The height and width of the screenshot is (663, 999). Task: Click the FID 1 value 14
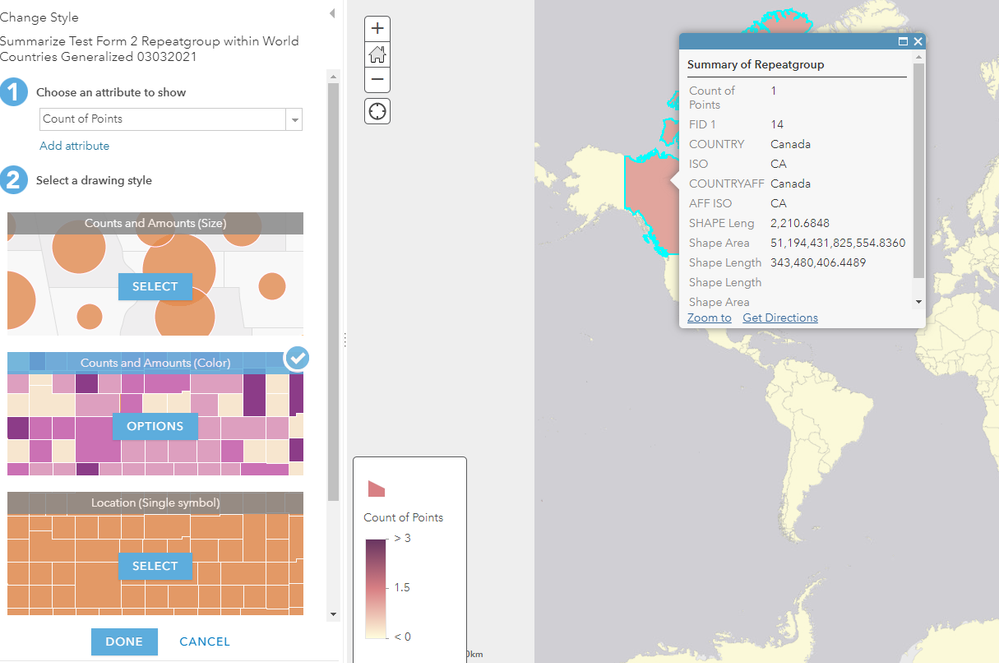pos(777,125)
